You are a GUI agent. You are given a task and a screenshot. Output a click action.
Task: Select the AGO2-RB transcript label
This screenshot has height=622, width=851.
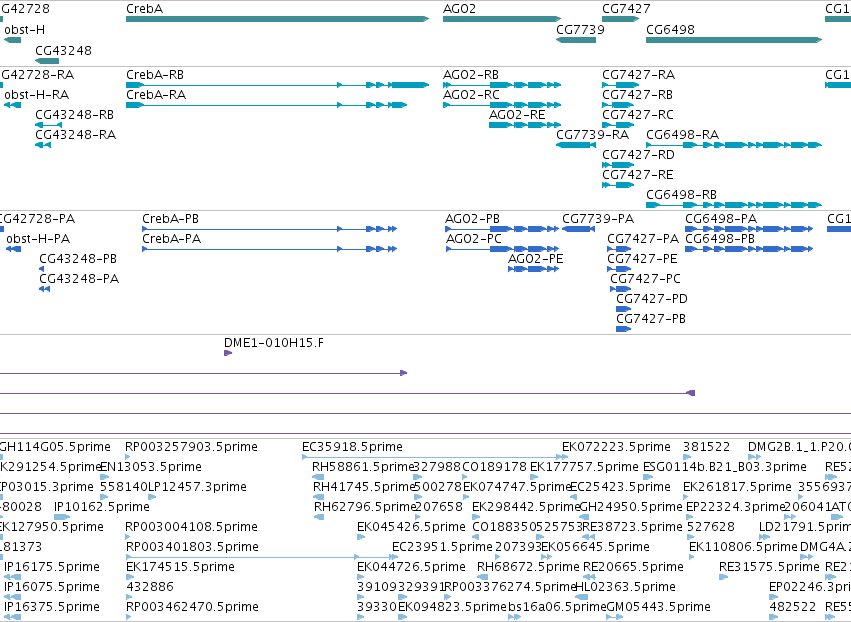[471, 74]
